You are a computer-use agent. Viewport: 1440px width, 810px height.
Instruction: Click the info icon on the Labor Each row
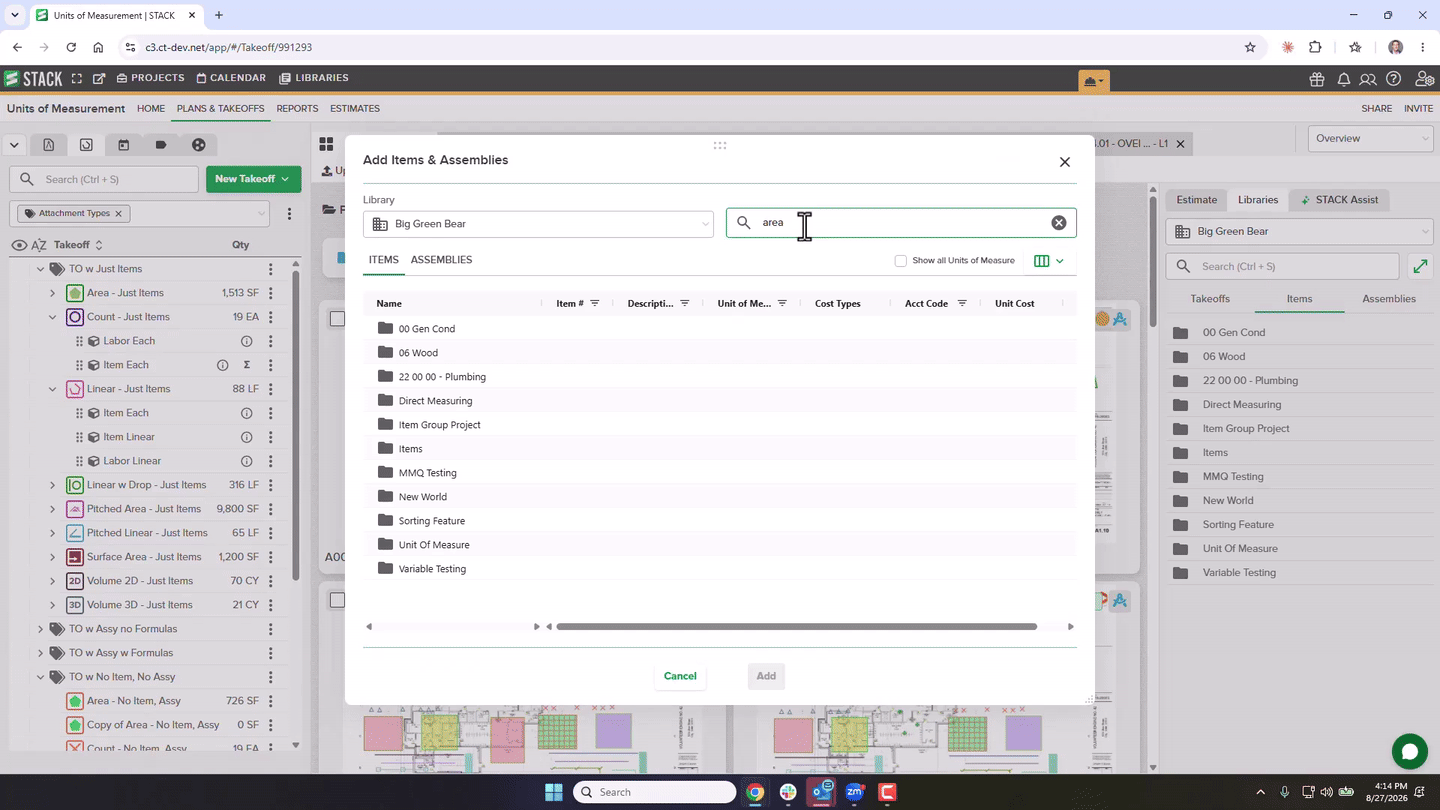pyautogui.click(x=246, y=341)
